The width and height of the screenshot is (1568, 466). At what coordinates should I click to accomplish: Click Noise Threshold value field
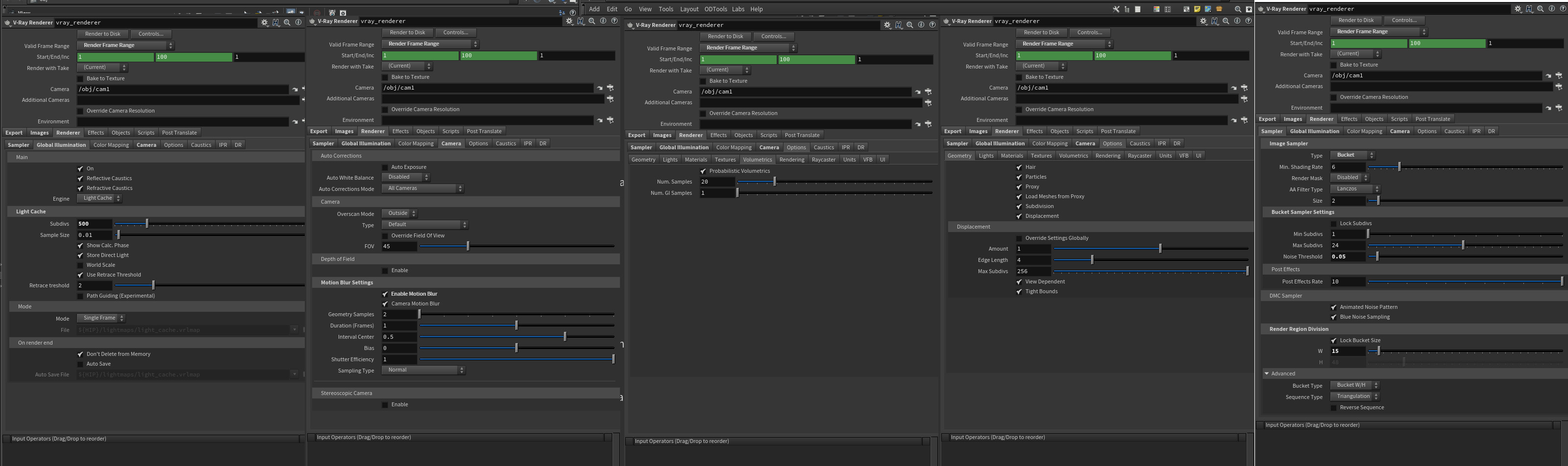coord(1347,256)
